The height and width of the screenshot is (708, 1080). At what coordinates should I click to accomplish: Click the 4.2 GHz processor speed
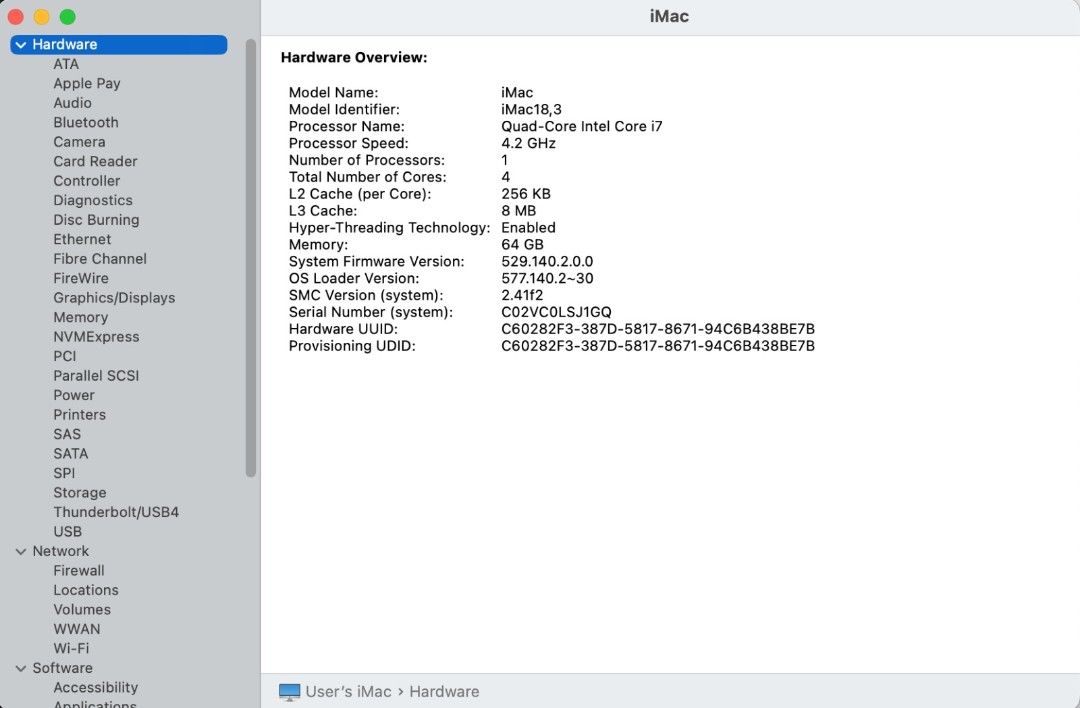[x=528, y=143]
